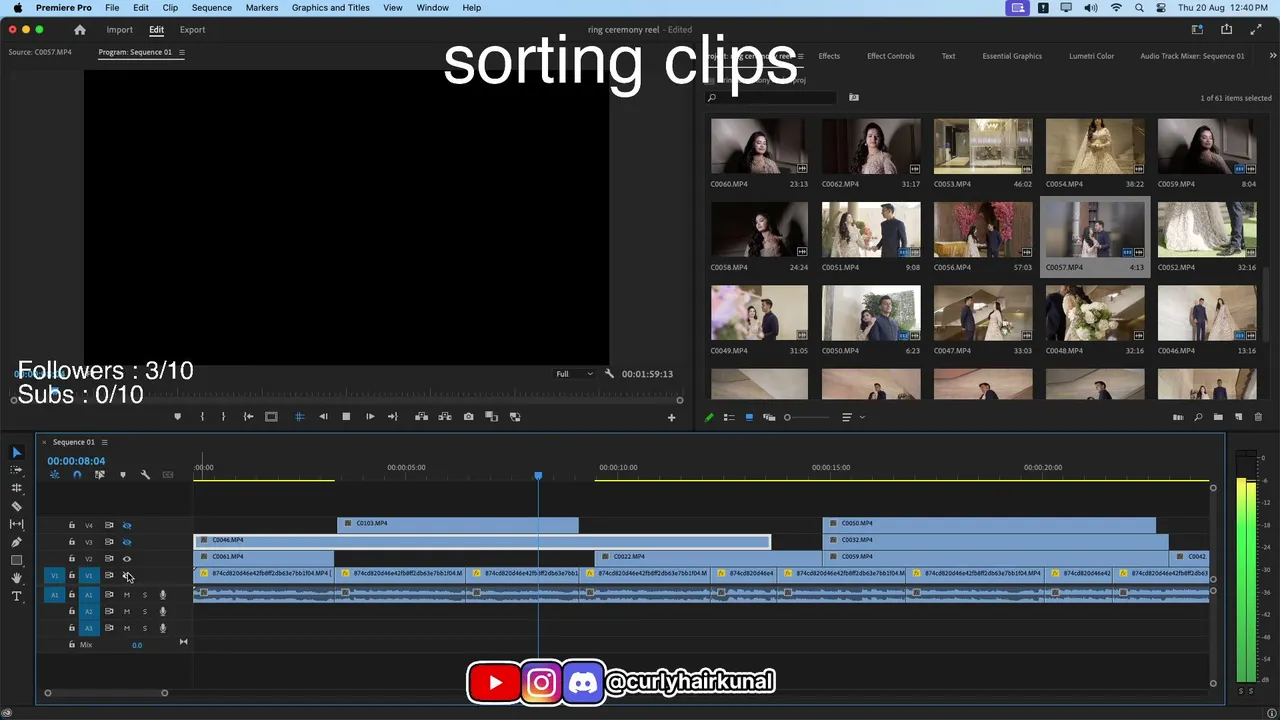Open Timeline display settings wrench
Viewport: 1280px width, 720px height.
point(145,475)
